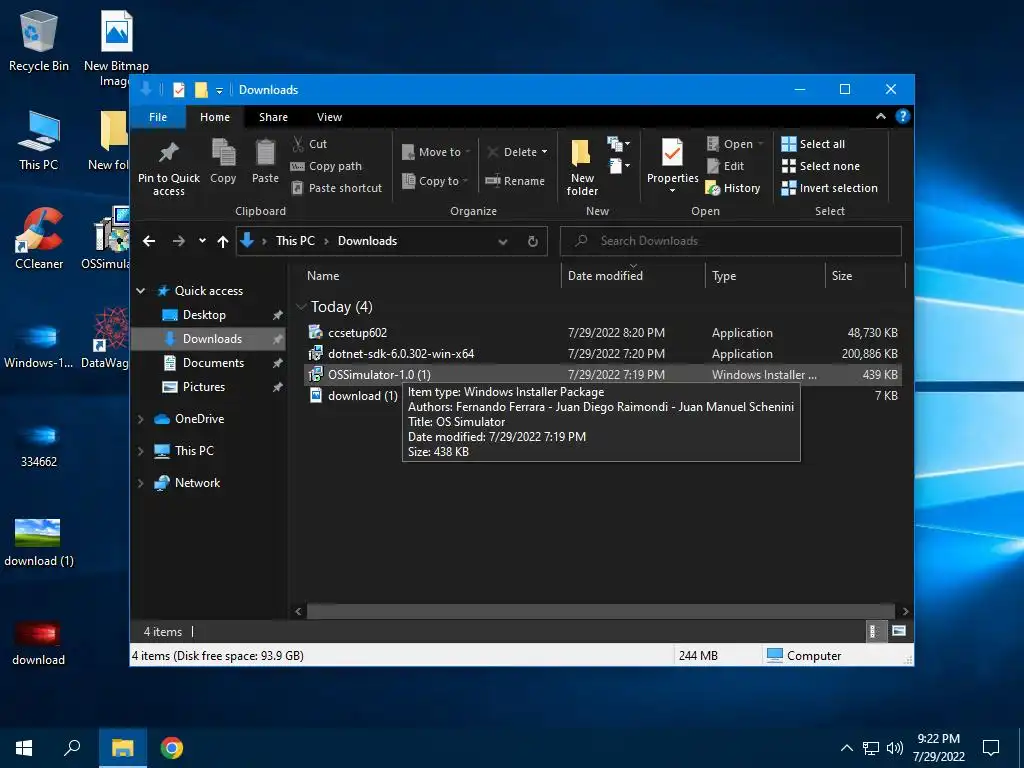Click Copy path in the ribbon
Screen dimensions: 1024x768
point(326,166)
